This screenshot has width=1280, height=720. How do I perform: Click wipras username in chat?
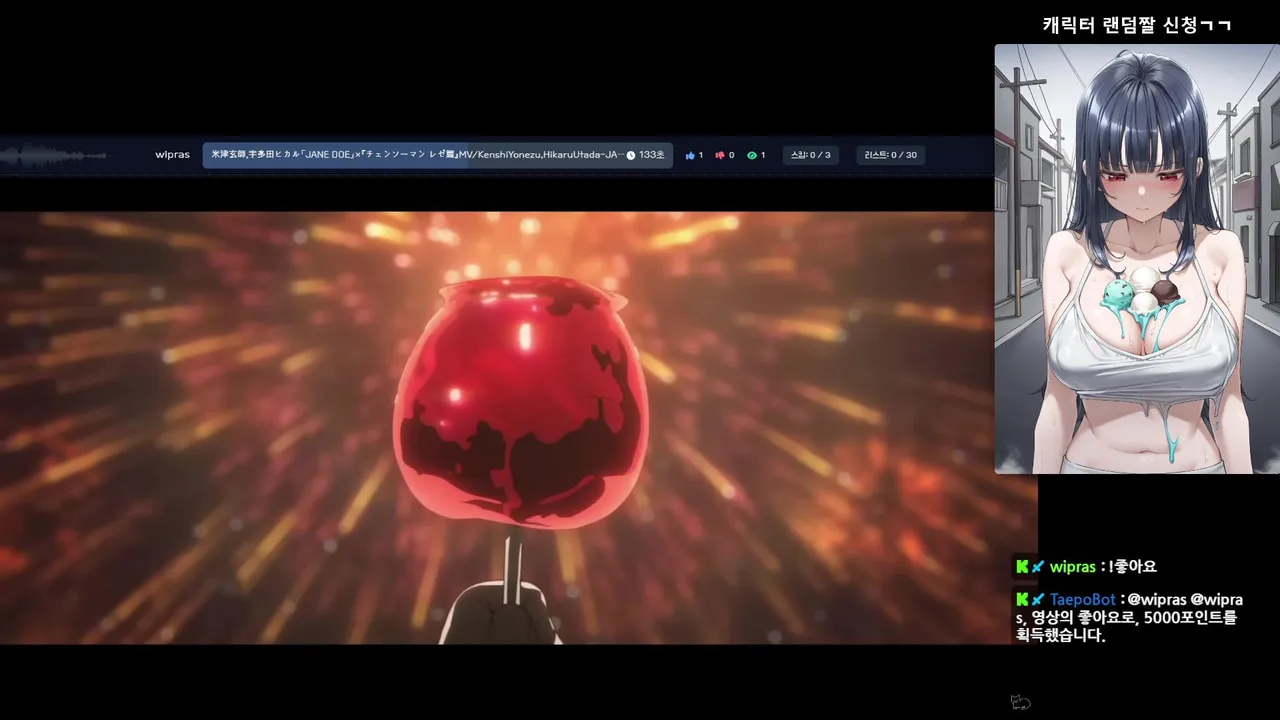click(1073, 567)
